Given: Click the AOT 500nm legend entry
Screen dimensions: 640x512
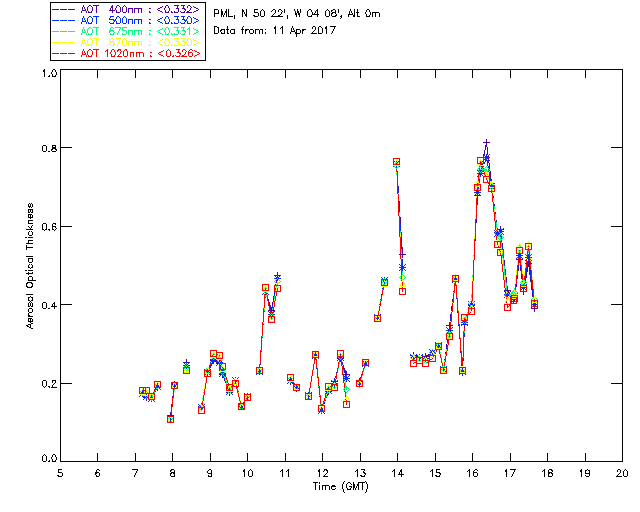Looking at the screenshot, I should [x=127, y=20].
